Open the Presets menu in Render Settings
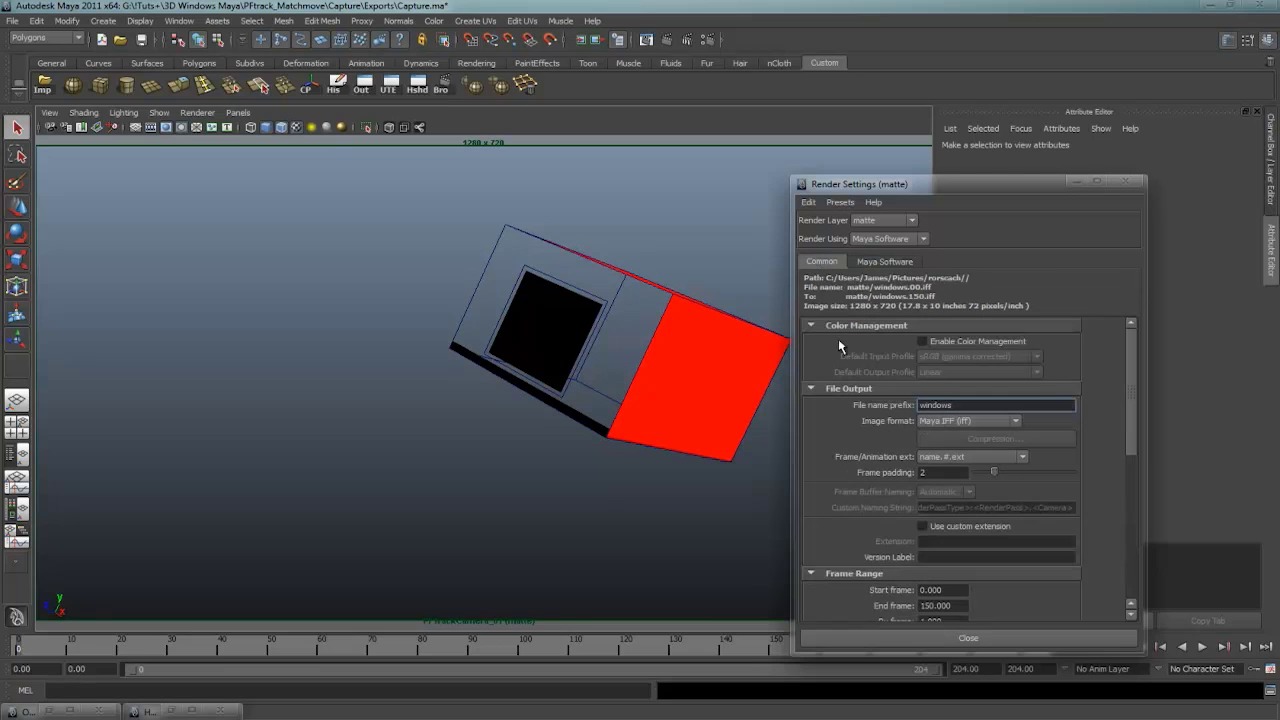The image size is (1280, 720). point(840,202)
